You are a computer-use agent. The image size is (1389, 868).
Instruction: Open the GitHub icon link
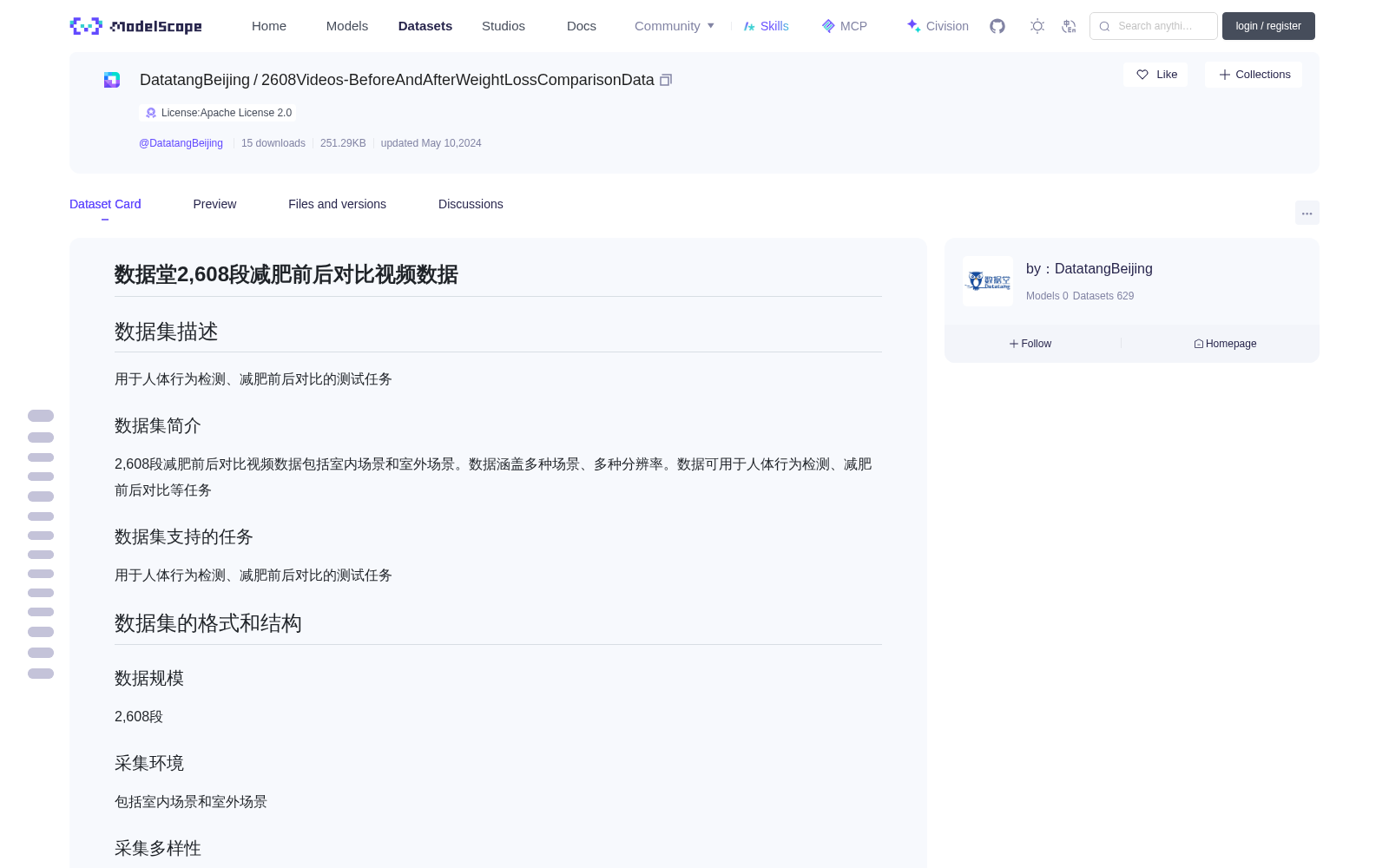coord(997,26)
